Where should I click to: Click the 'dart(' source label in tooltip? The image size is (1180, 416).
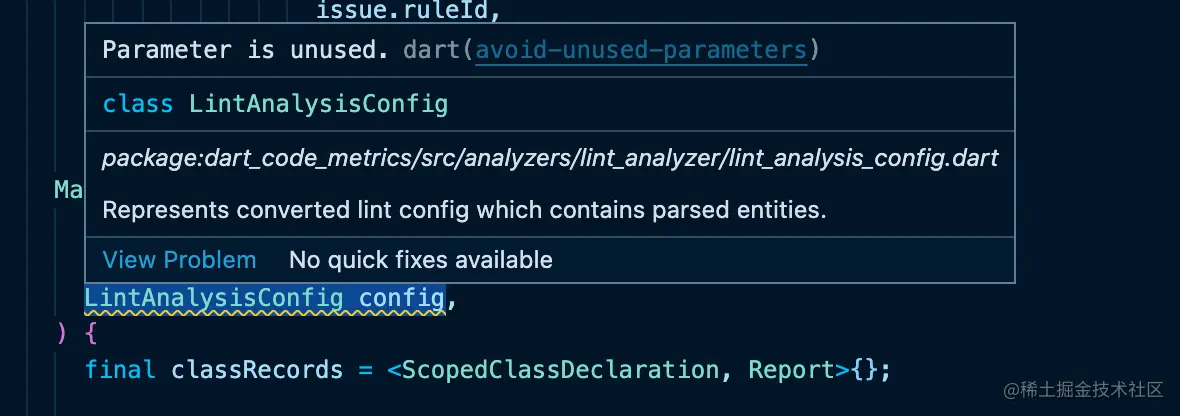tap(437, 50)
